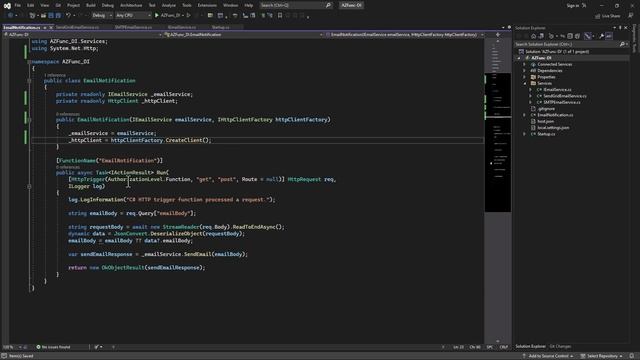Screen dimensions: 640x360
Task: Close the EmailNotification.cs tab
Action: (x=51, y=27)
